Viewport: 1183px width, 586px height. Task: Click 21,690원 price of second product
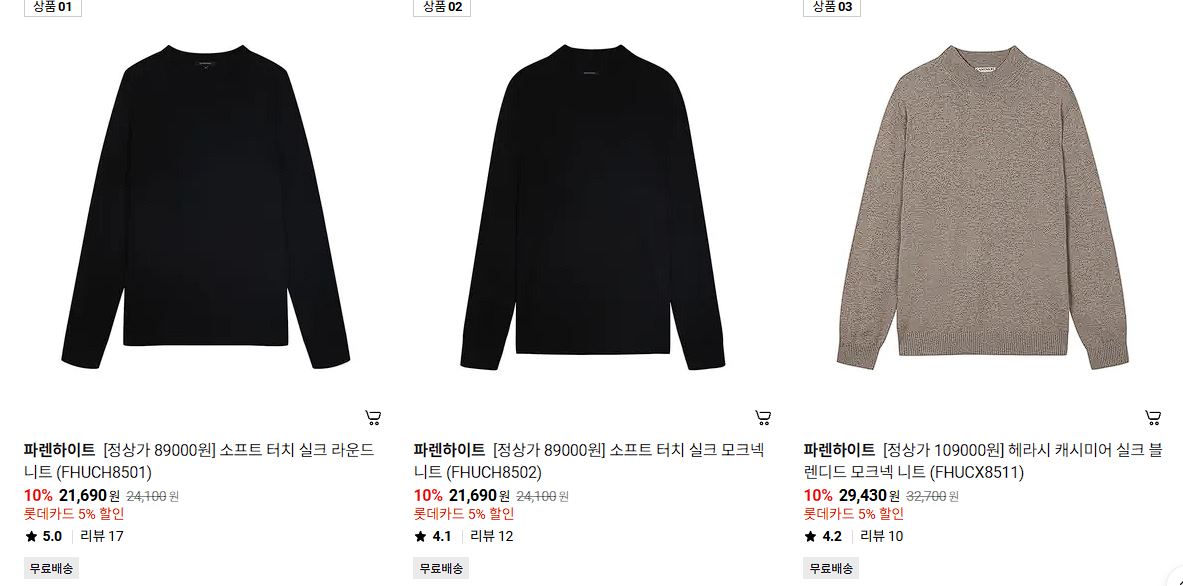(479, 495)
